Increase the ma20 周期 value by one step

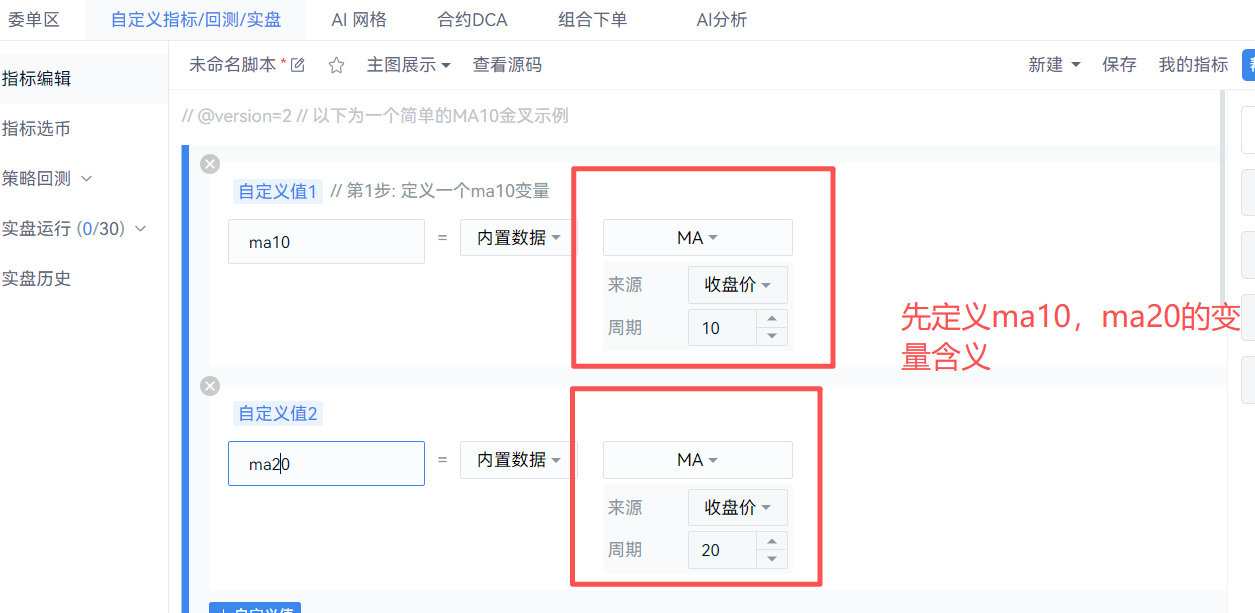tap(771, 542)
